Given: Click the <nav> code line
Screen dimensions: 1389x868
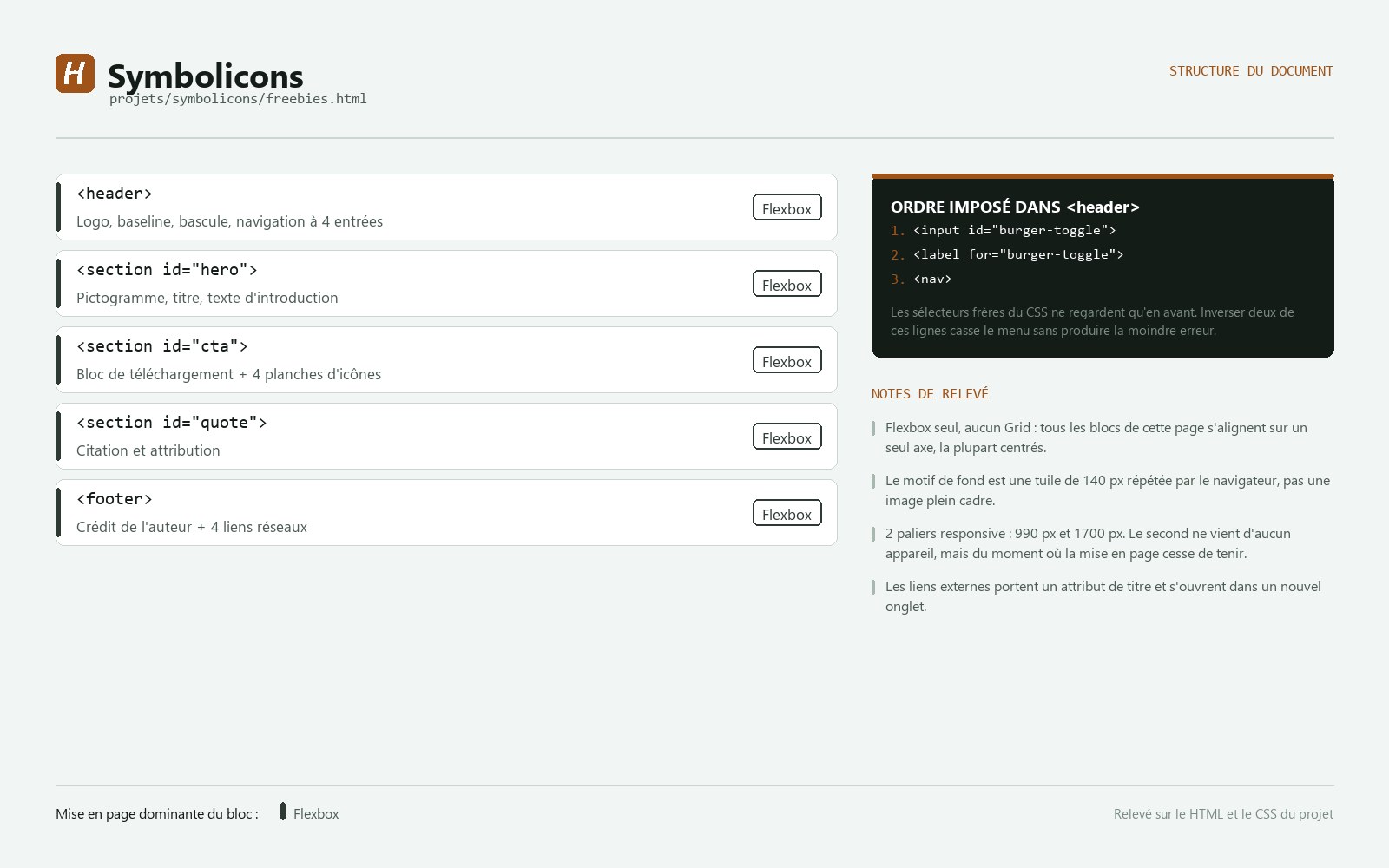Looking at the screenshot, I should 932,279.
